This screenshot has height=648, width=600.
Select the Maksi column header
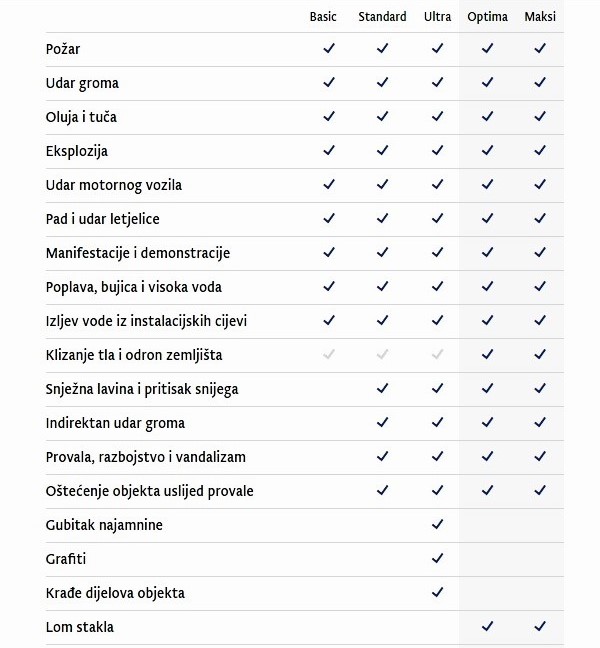tap(540, 16)
